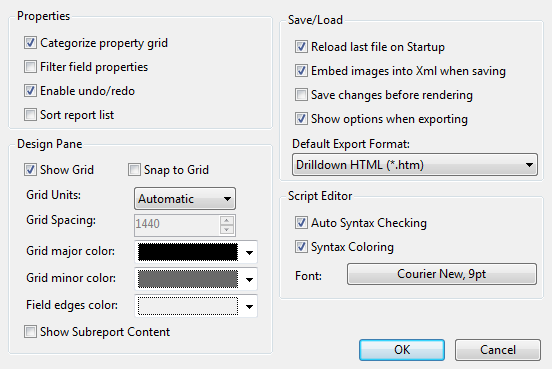The image size is (552, 369).
Task: Uncheck Reload last file on Startup
Action: pyautogui.click(x=301, y=47)
